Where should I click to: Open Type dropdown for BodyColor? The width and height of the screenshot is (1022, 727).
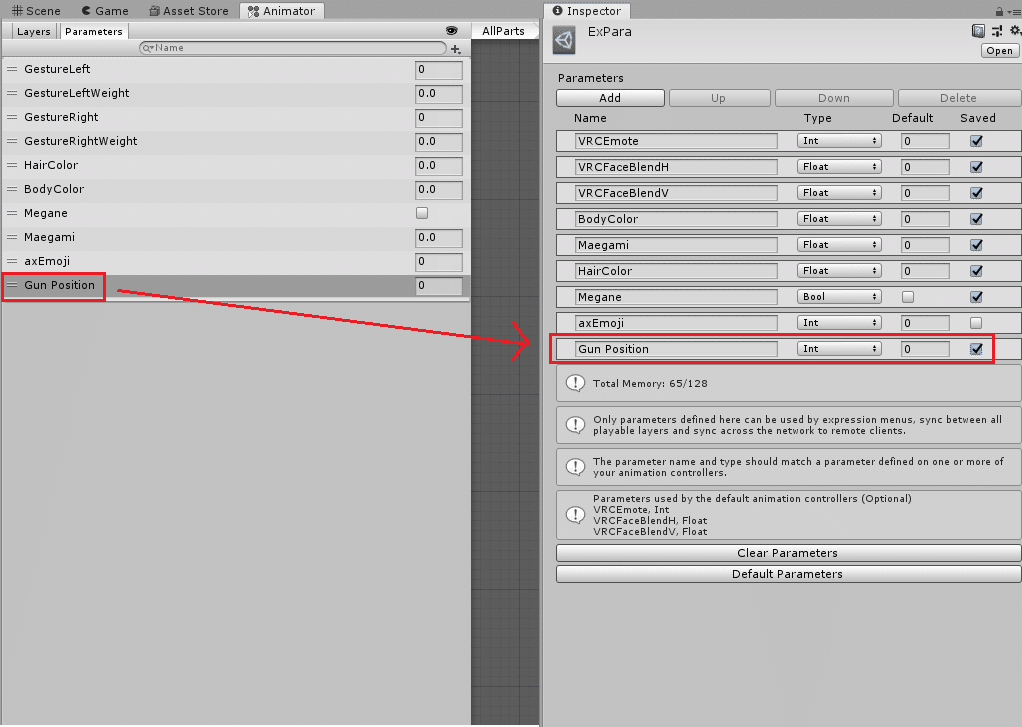click(839, 219)
